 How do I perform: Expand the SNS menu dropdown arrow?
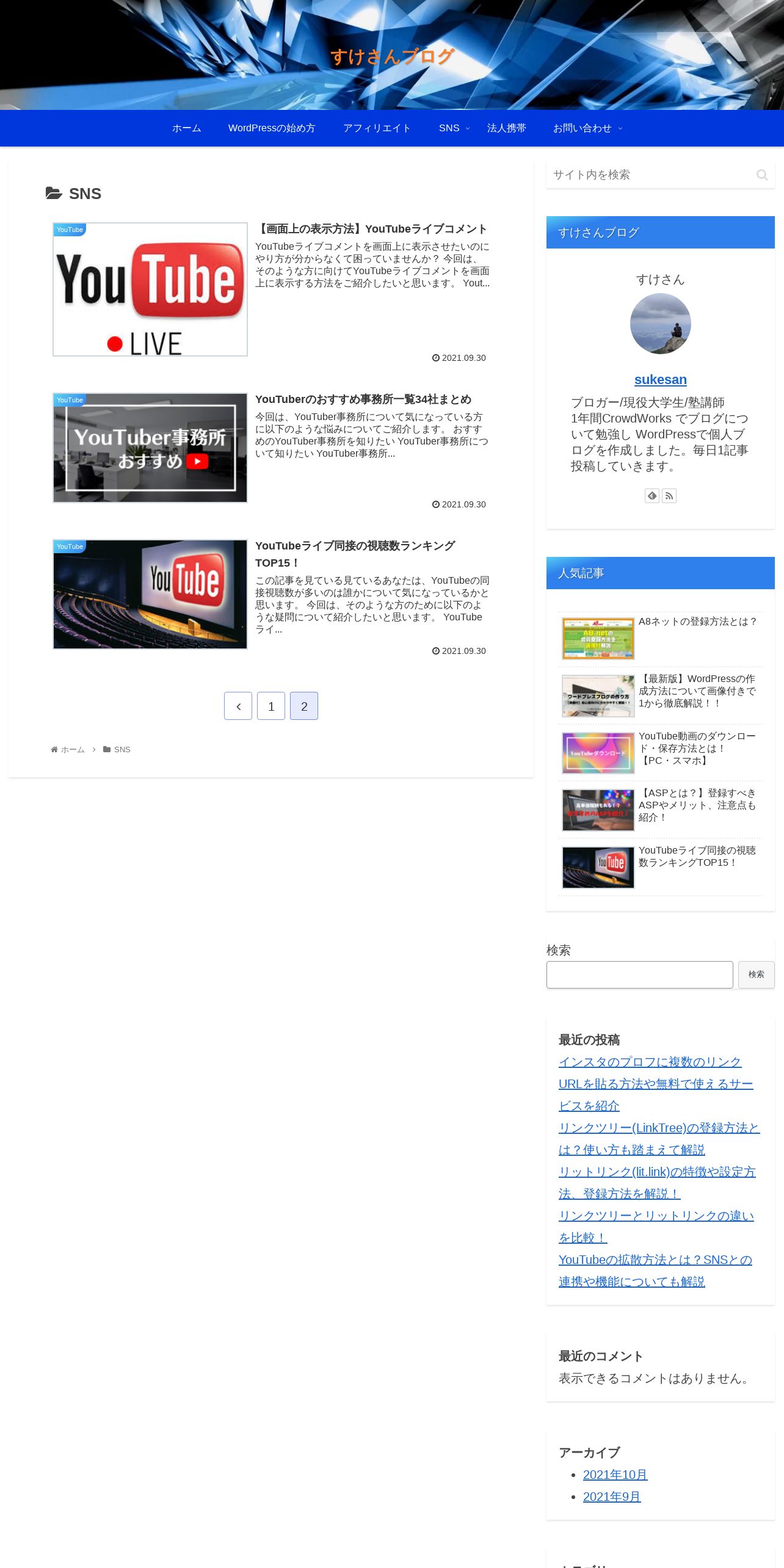[x=468, y=128]
